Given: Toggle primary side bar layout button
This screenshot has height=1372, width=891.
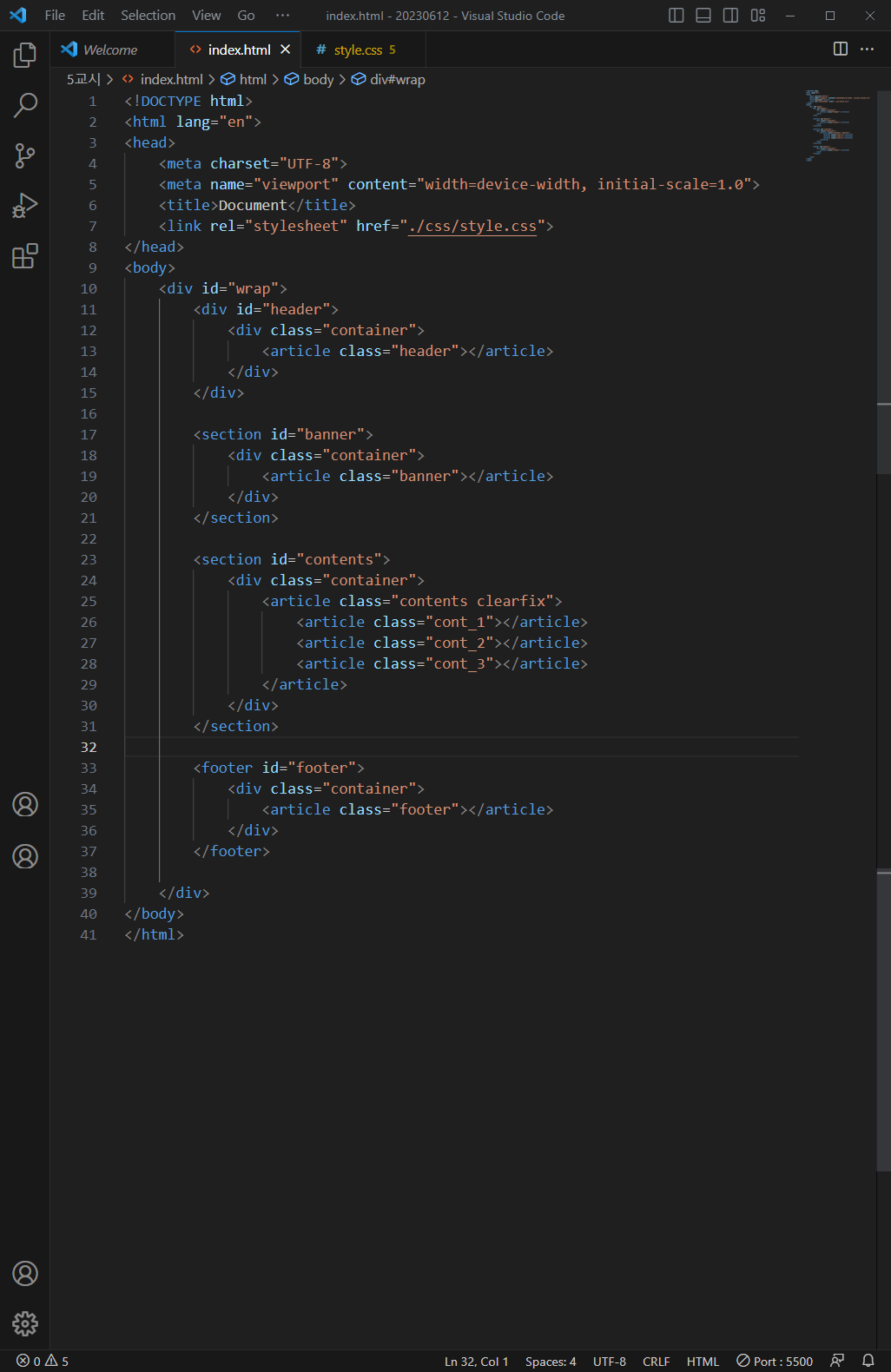Looking at the screenshot, I should (x=676, y=15).
